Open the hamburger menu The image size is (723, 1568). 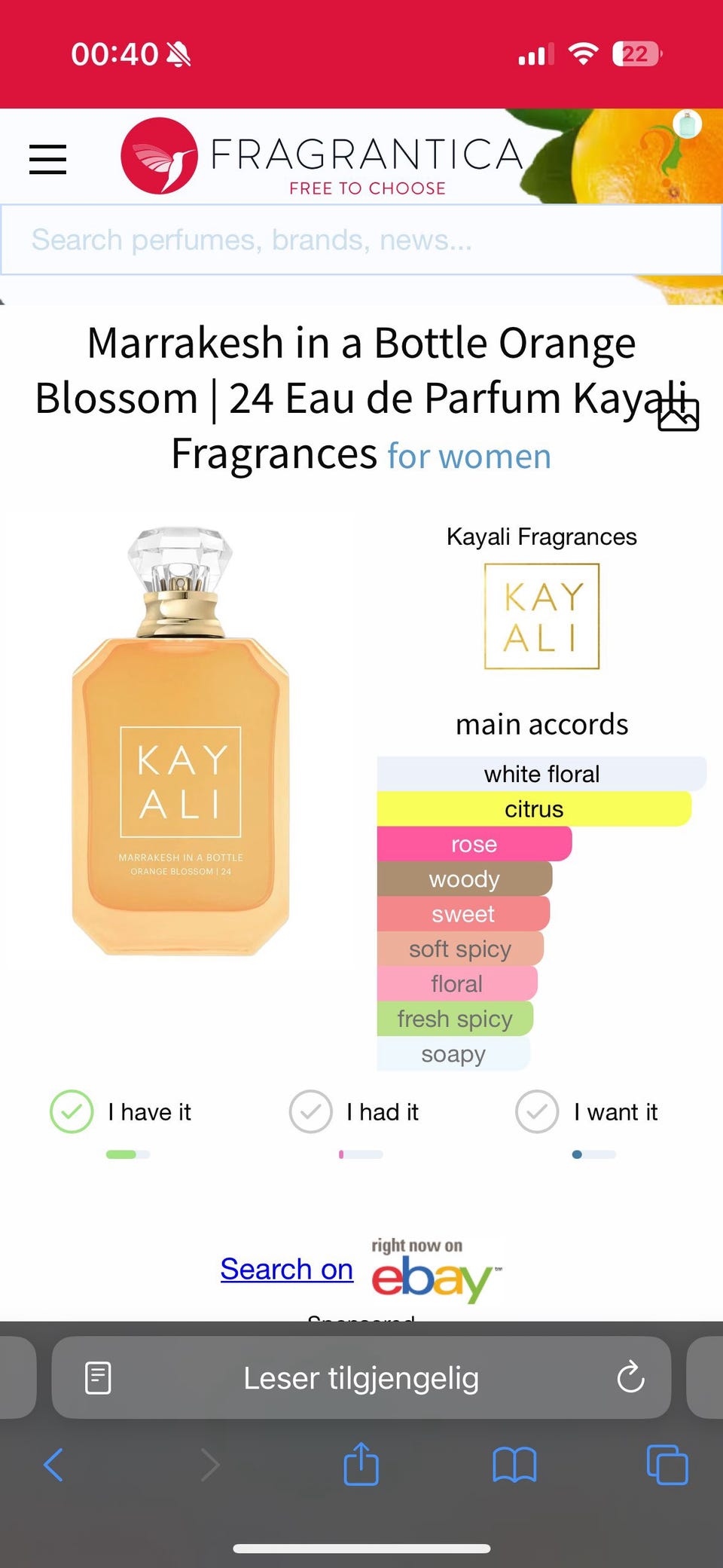pos(47,159)
